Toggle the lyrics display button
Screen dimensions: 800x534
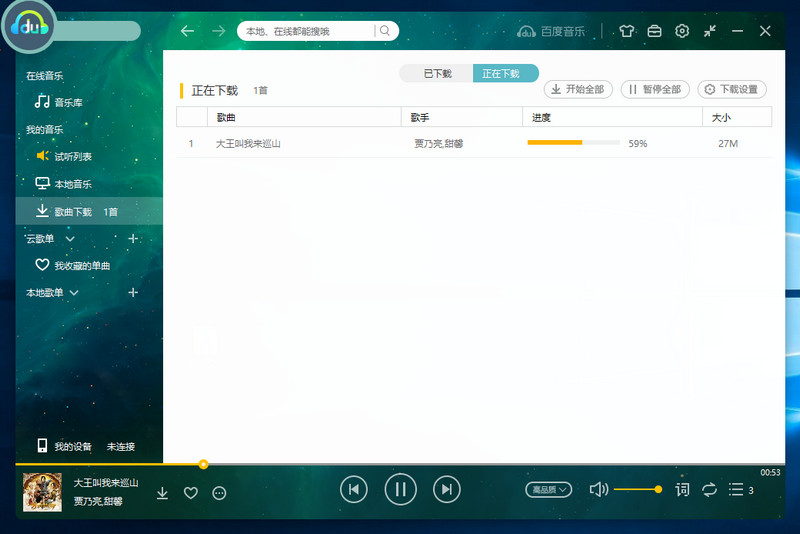pyautogui.click(x=682, y=489)
